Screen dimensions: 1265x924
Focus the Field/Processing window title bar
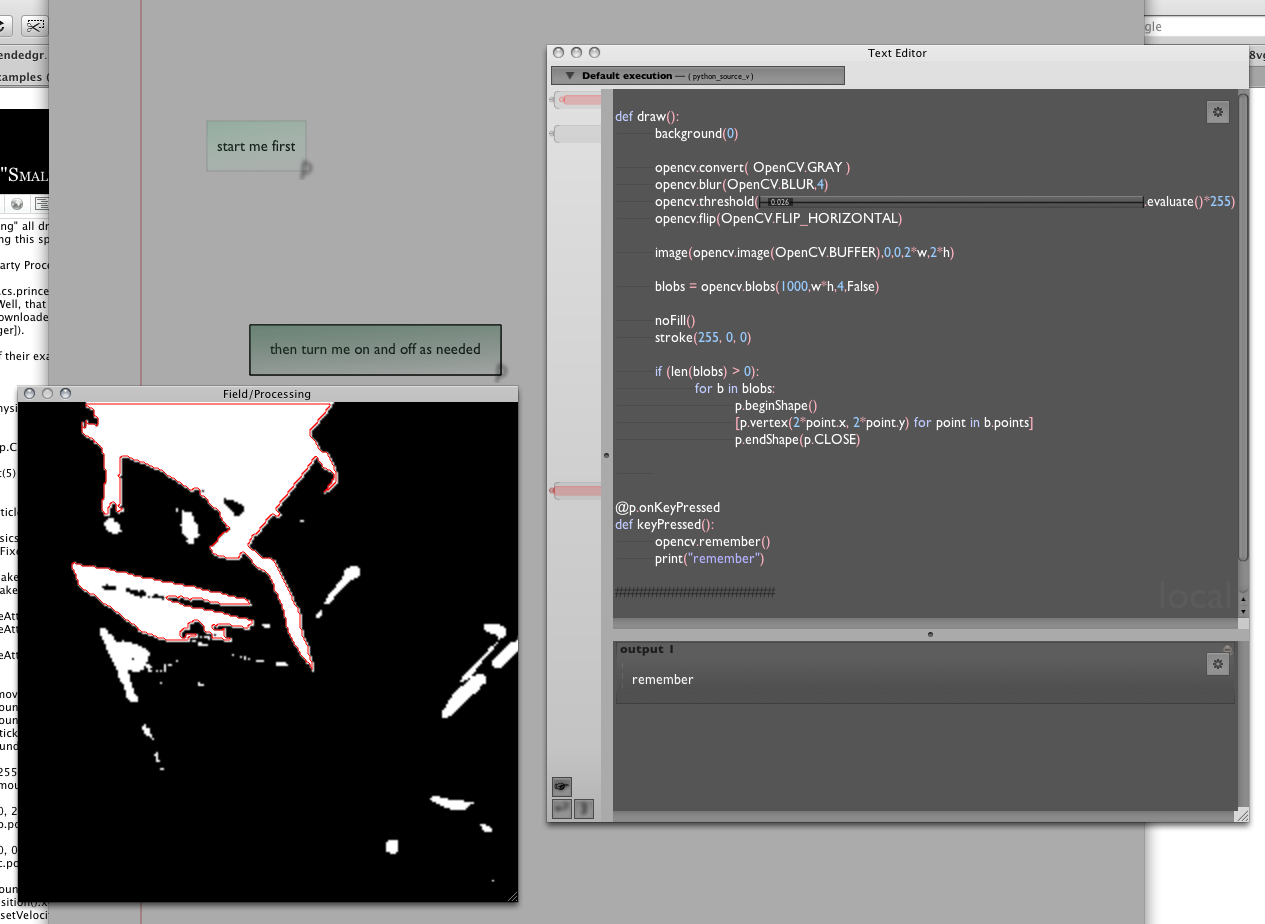point(267,394)
